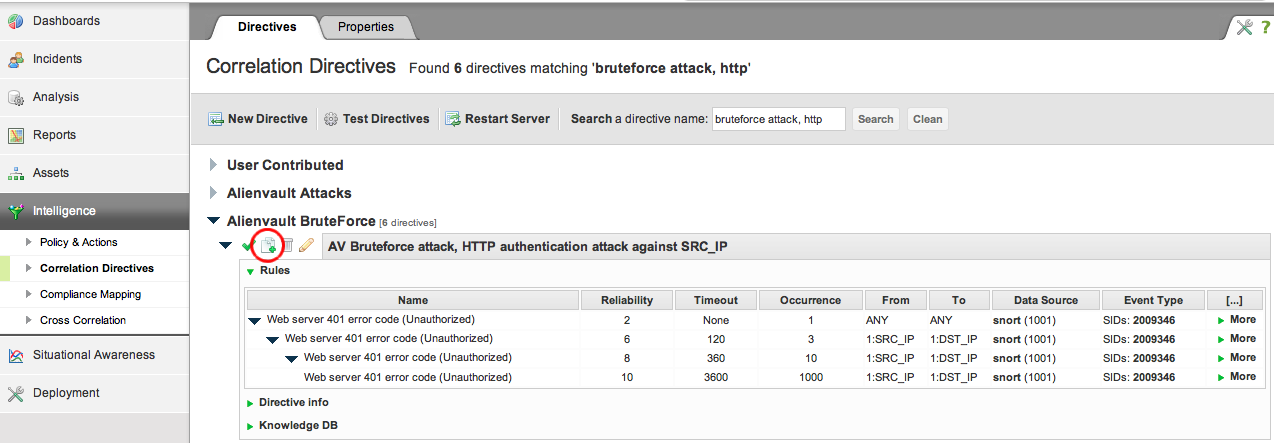Click the Dashboards pie chart icon
1274x443 pixels.
(x=16, y=22)
